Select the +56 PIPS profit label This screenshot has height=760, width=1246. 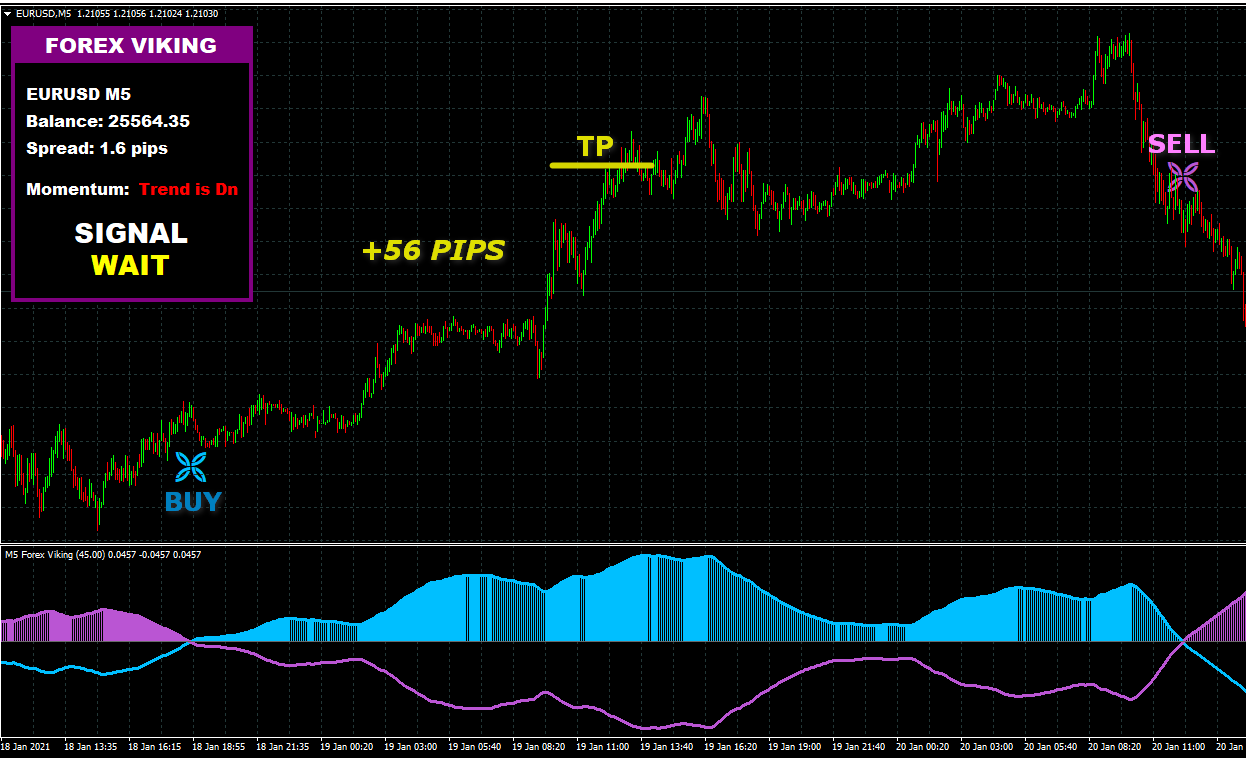coord(433,251)
